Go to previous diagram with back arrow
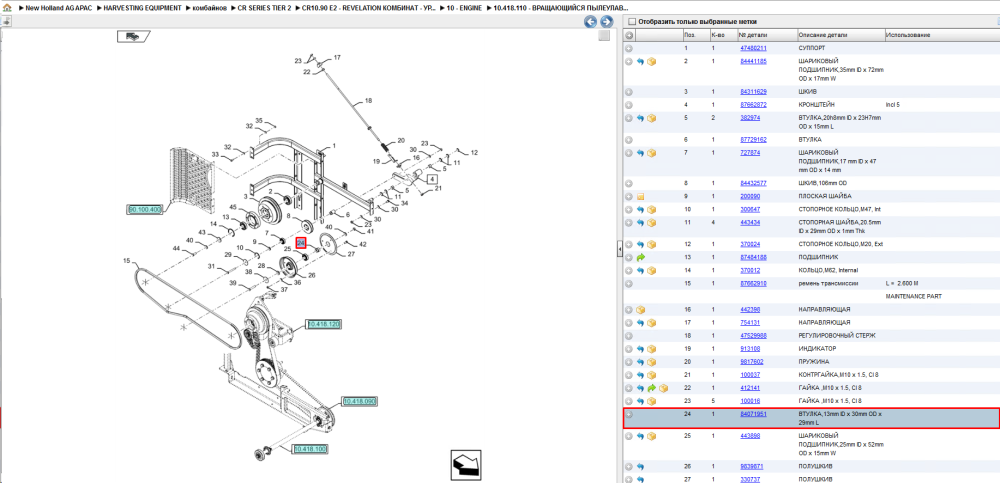Screen dimensions: 1000x483 coord(591,22)
